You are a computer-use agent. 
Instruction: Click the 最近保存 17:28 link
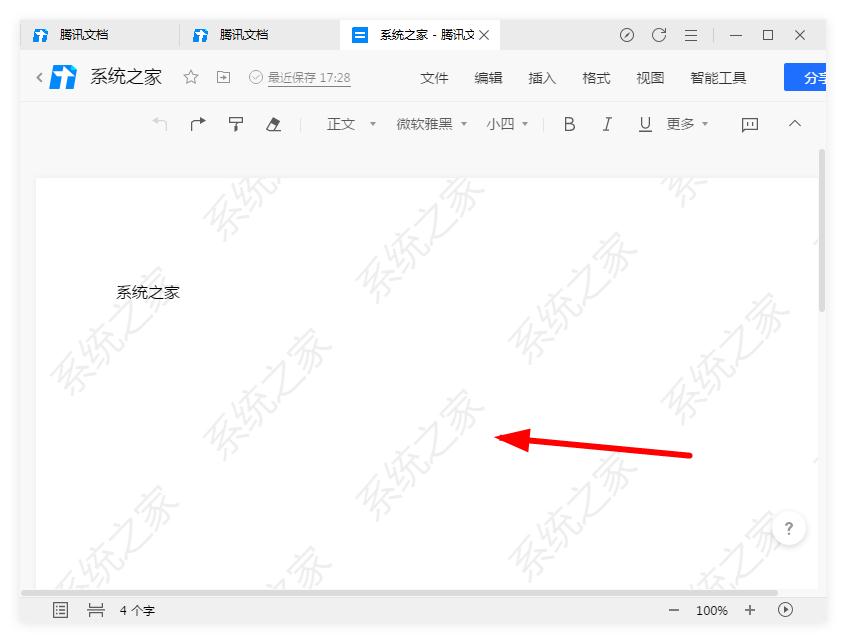309,78
